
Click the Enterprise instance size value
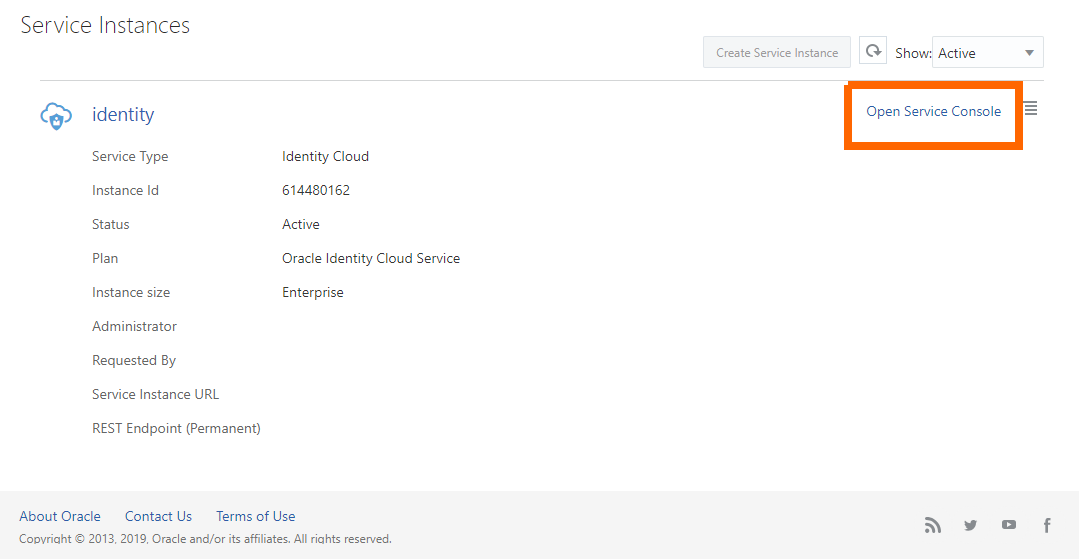[313, 292]
